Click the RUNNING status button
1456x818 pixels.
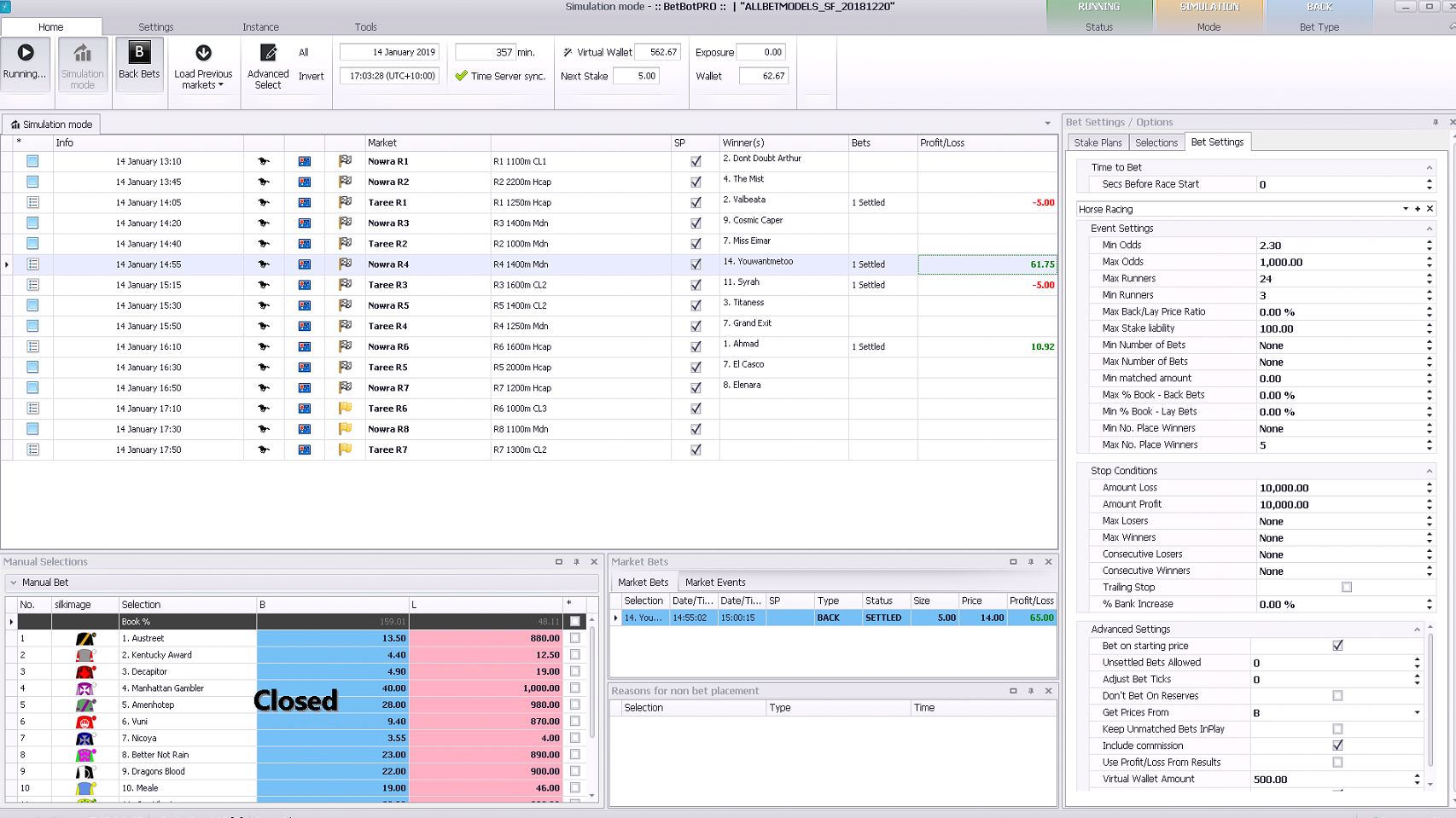point(1099,18)
